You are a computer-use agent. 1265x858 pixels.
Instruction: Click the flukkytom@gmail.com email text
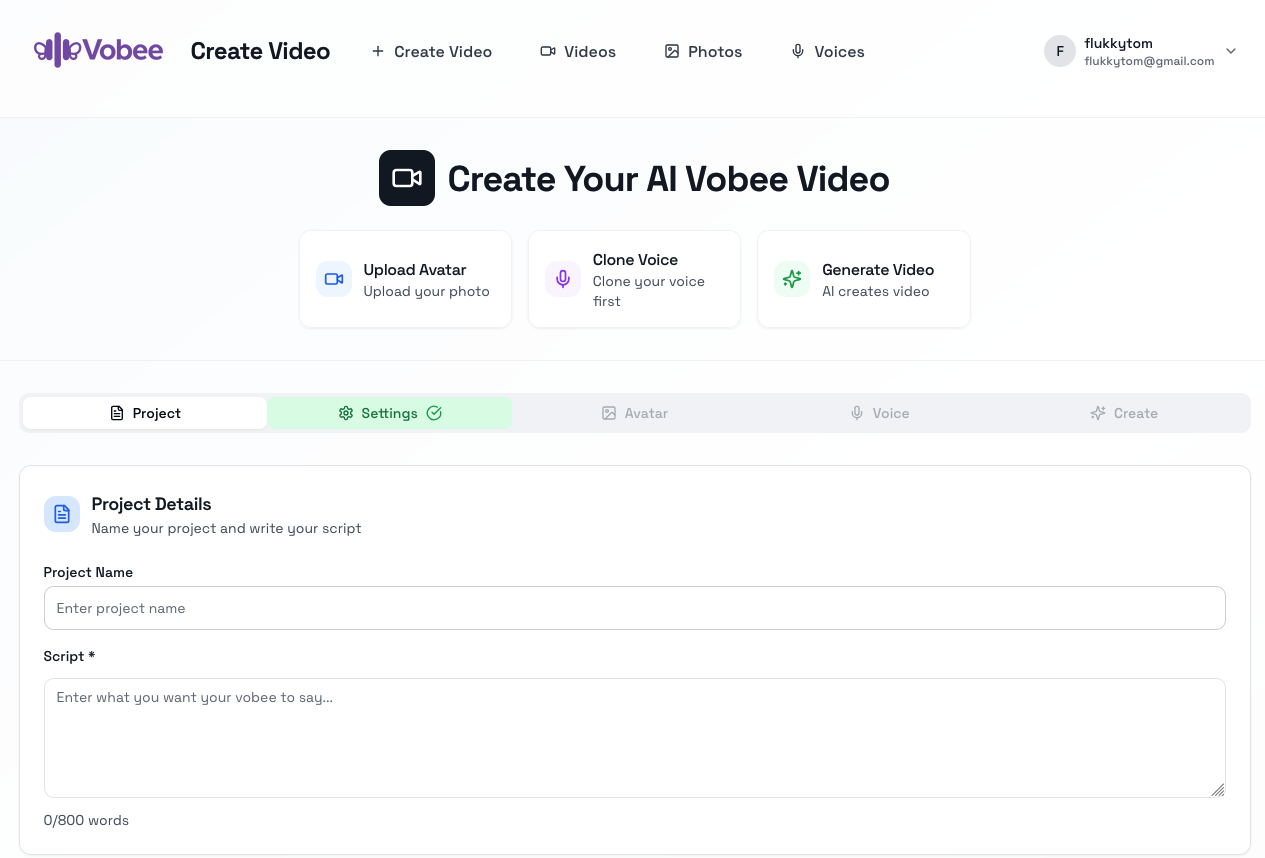pos(1149,61)
